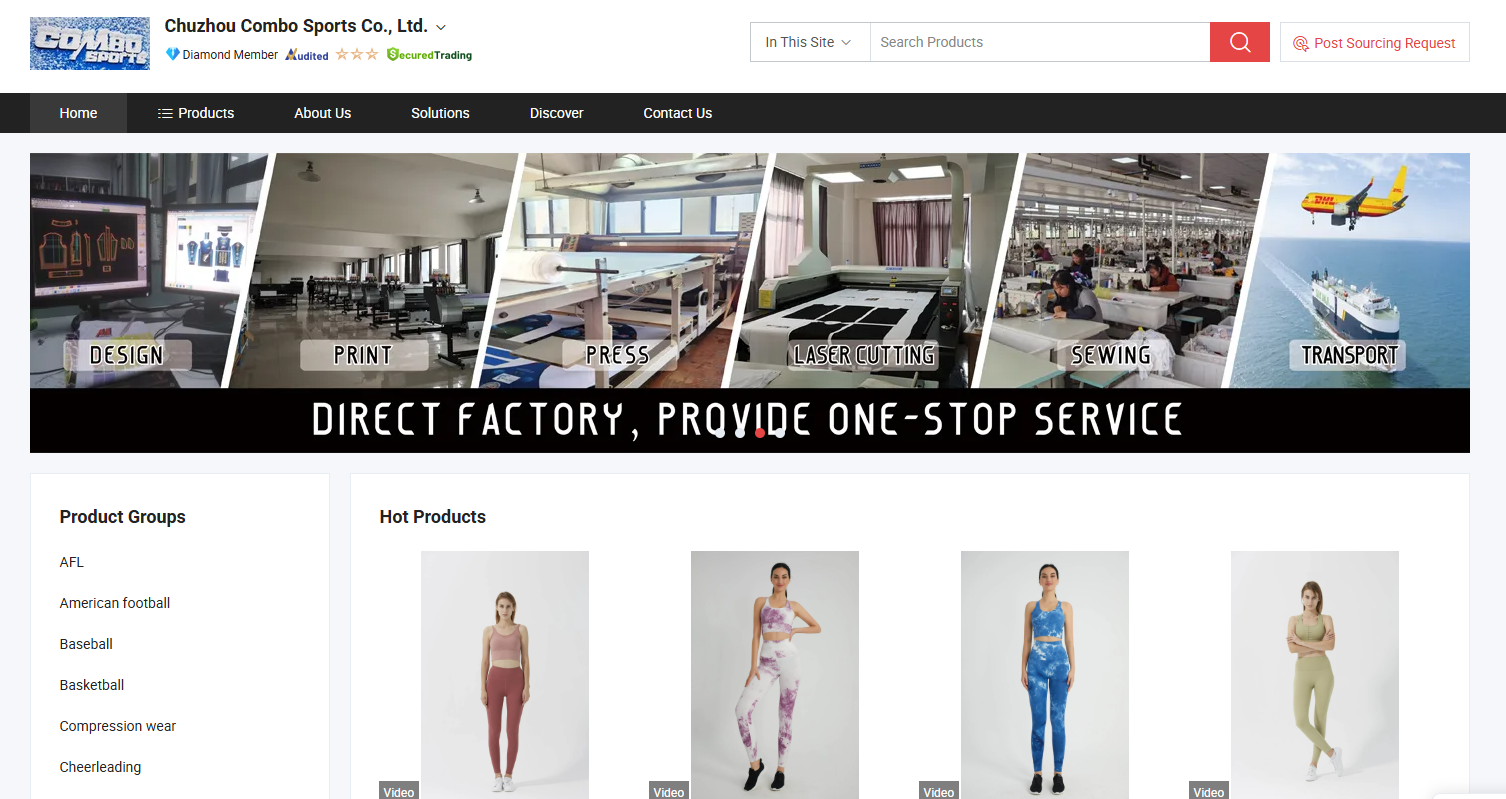Click the Products list menu icon

(x=165, y=113)
